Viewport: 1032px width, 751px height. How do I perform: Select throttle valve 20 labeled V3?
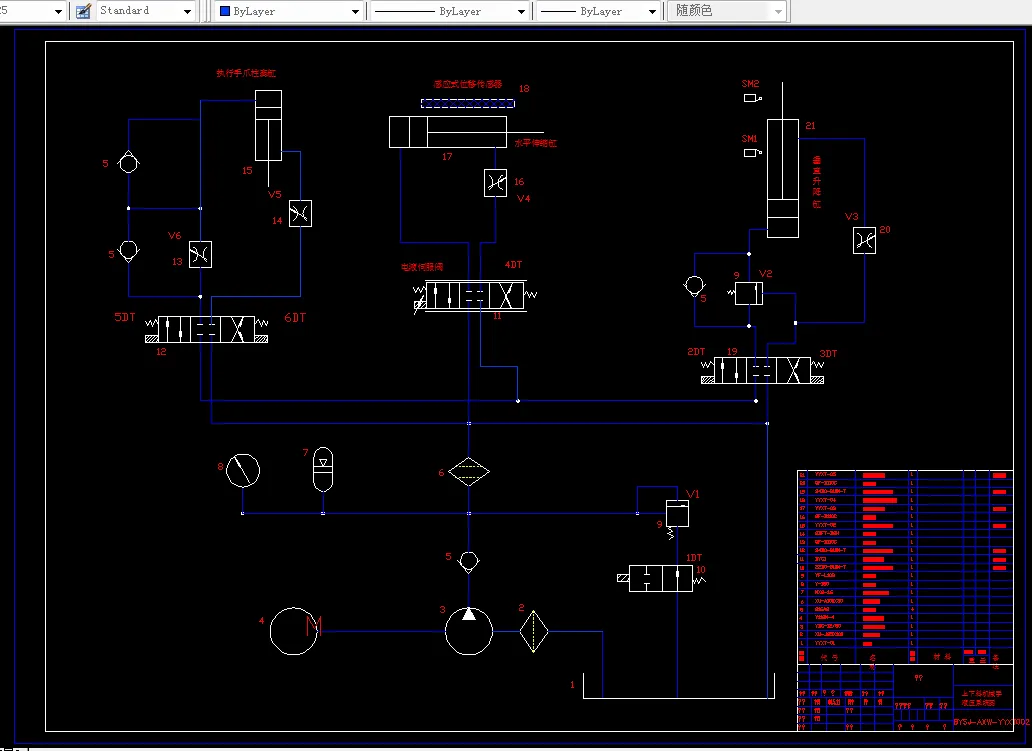point(864,240)
